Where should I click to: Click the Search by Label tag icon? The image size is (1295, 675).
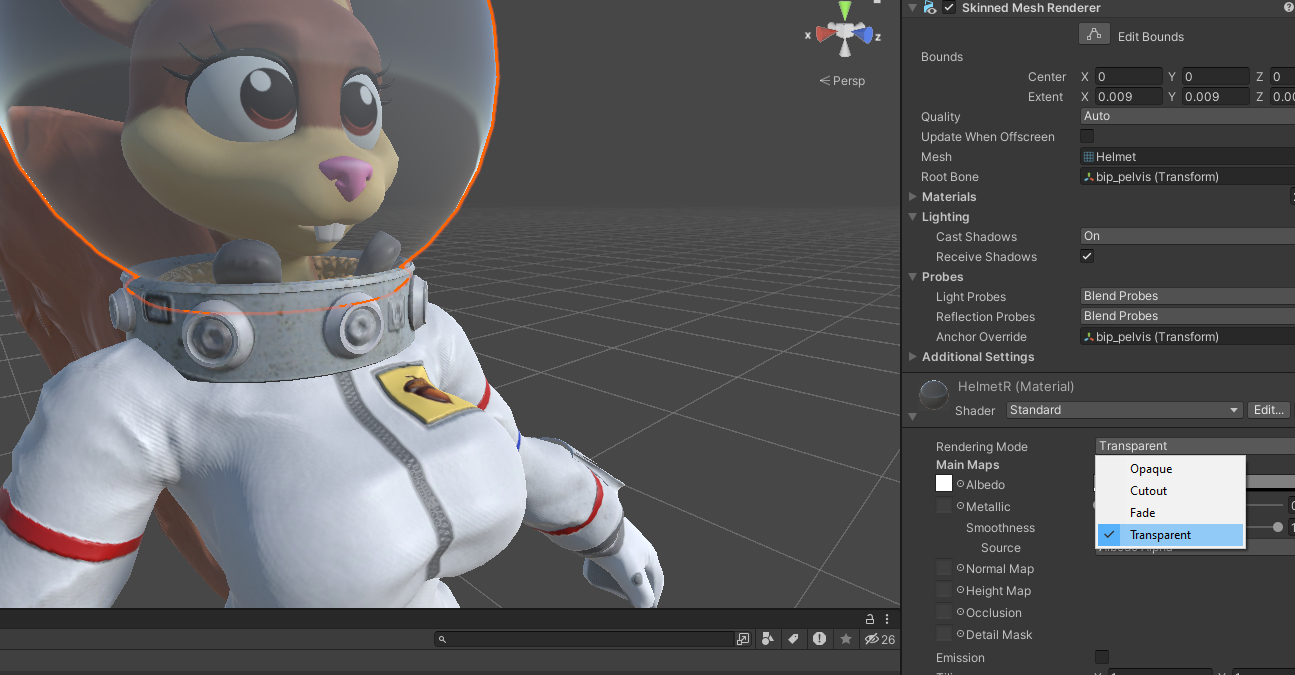794,639
